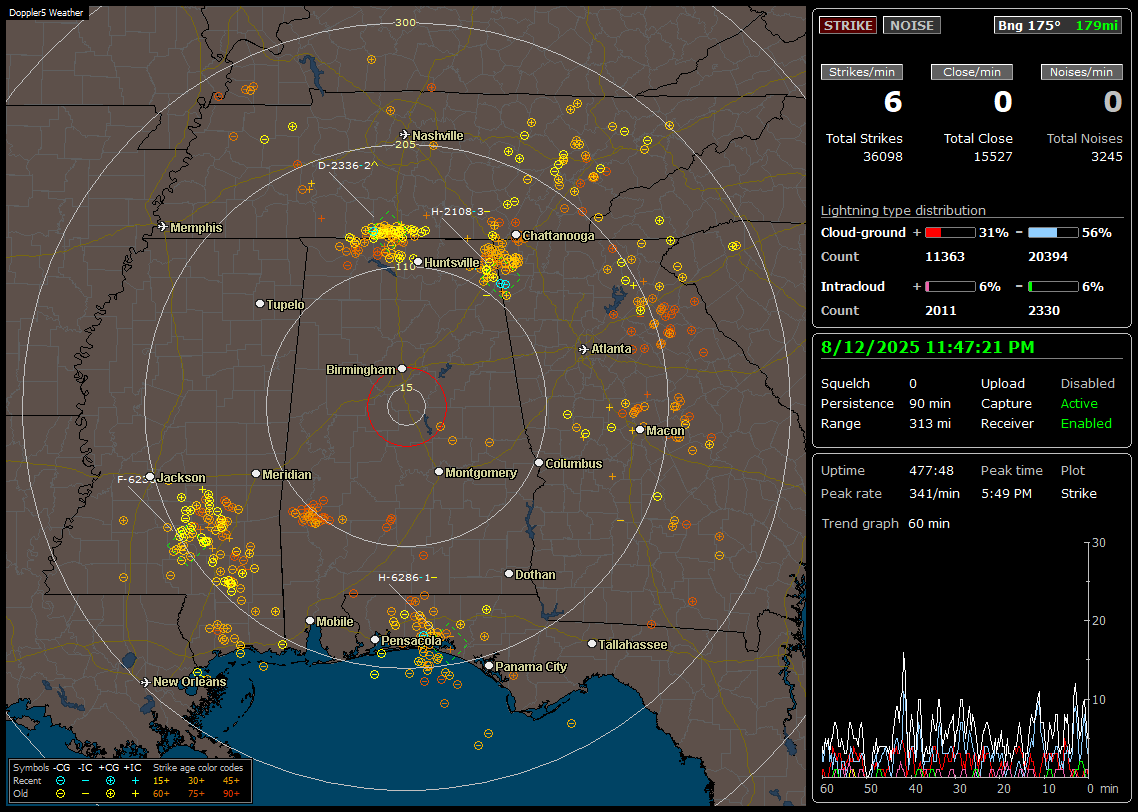This screenshot has width=1138, height=812.
Task: Click the Capture status Active
Action: [1078, 403]
